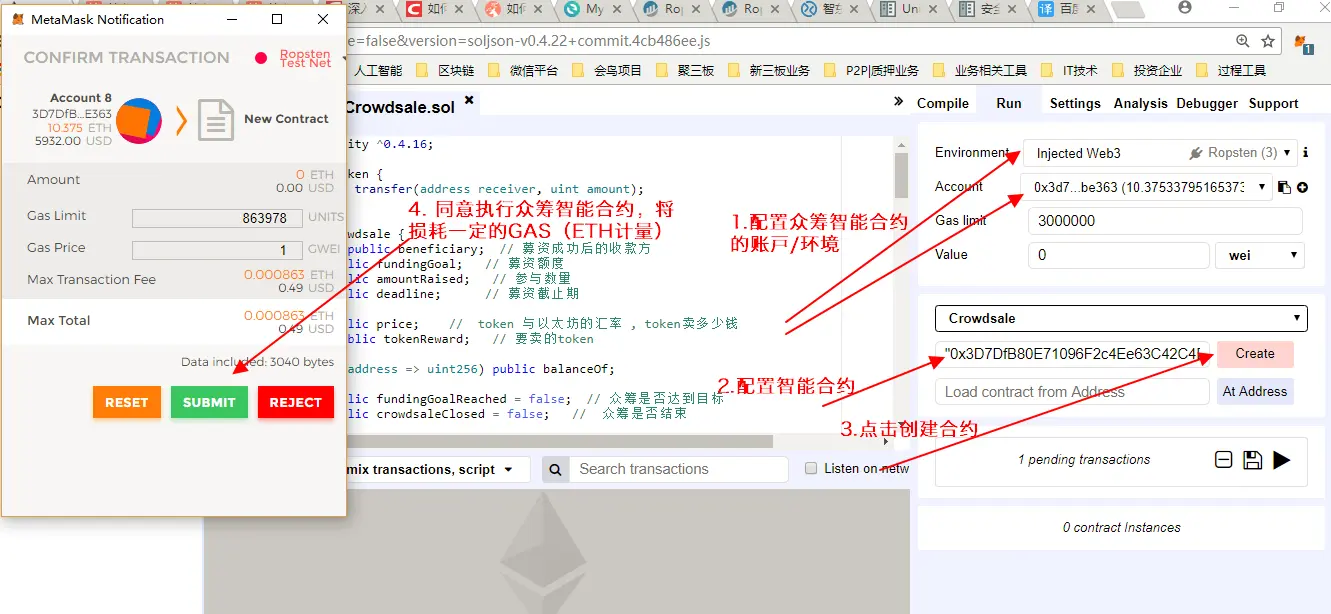The image size is (1331, 614).
Task: Switch to the Support tab
Action: [1273, 103]
